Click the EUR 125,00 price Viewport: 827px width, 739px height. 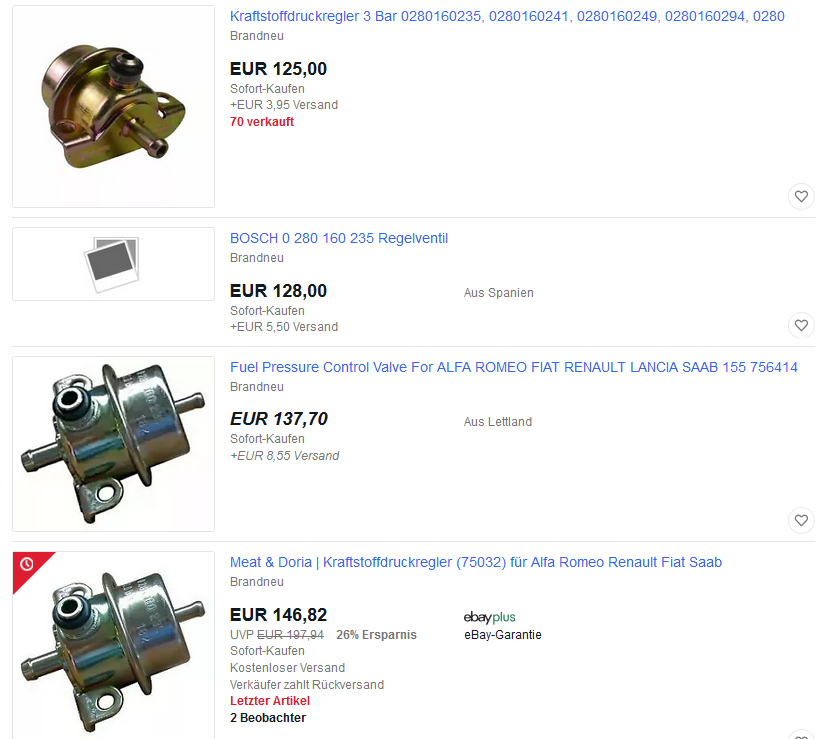coord(278,69)
